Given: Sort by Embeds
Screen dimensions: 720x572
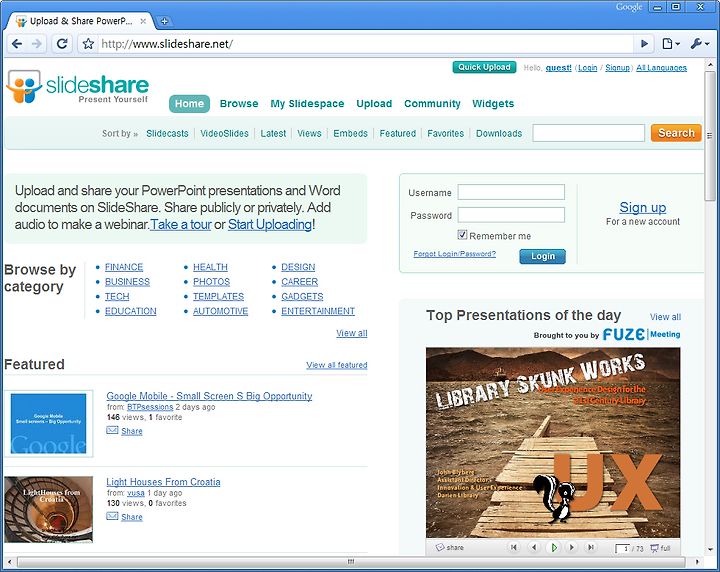Looking at the screenshot, I should [x=350, y=134].
